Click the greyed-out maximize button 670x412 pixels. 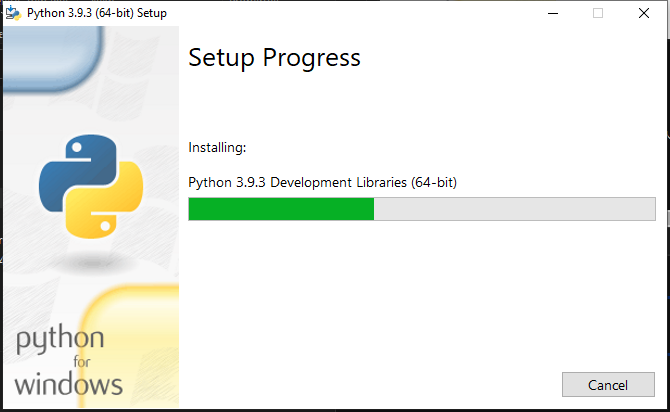click(x=598, y=13)
